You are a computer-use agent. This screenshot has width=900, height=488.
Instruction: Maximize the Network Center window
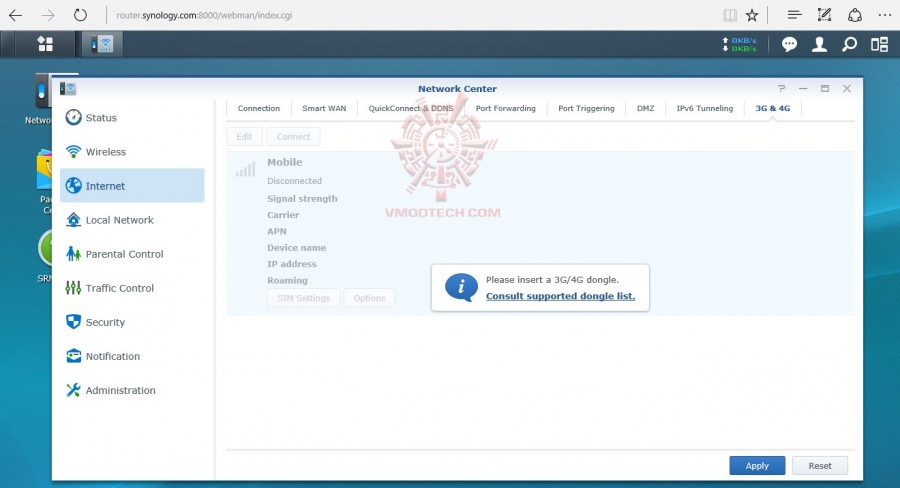tap(825, 88)
